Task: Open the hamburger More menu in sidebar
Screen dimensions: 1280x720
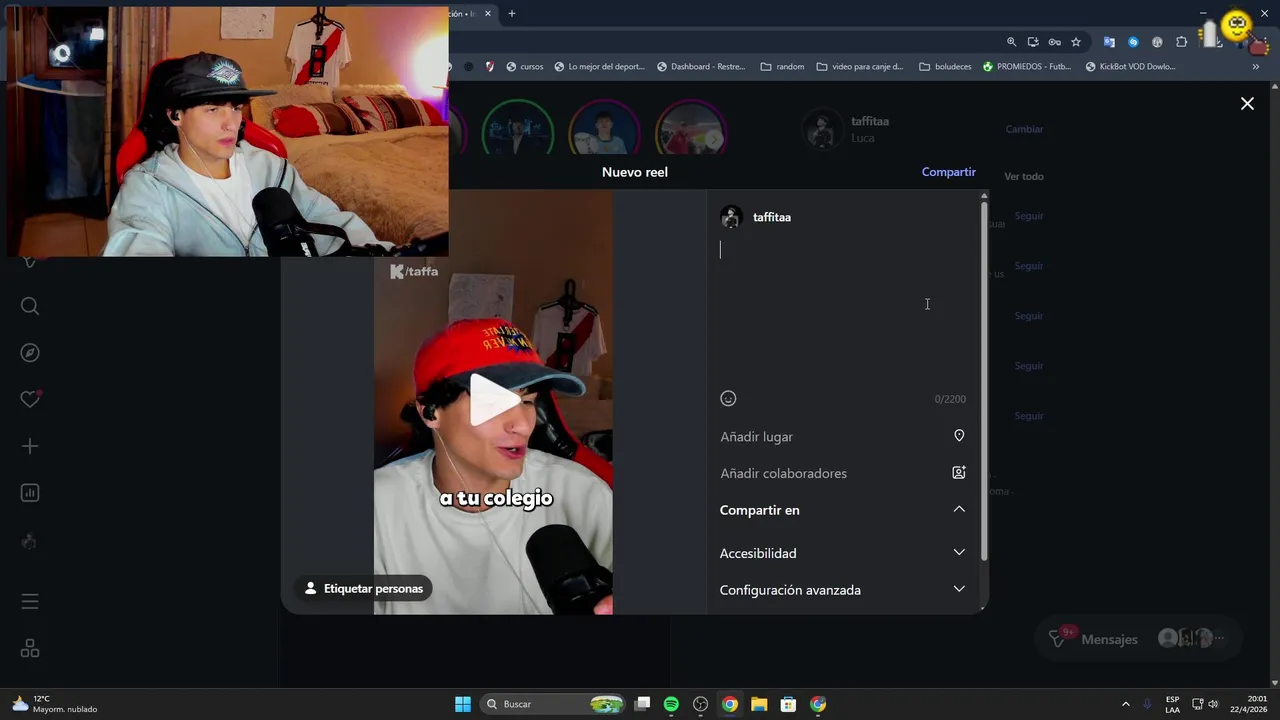Action: click(x=30, y=602)
